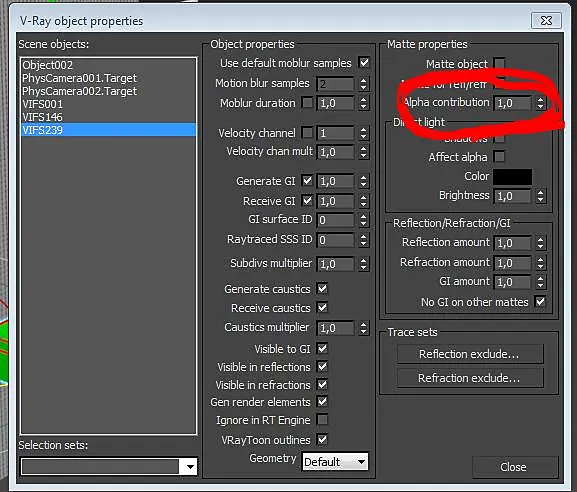Adjust the Raytraced SSS ID spinner
This screenshot has width=577, height=492.
[x=364, y=240]
